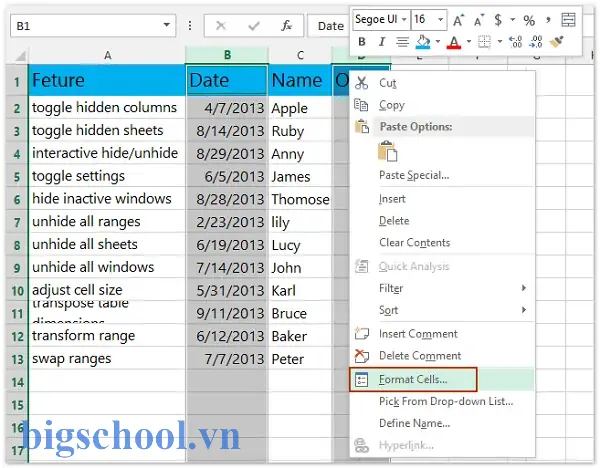
Task: Click the Select All corner triangle
Action: click(20, 56)
